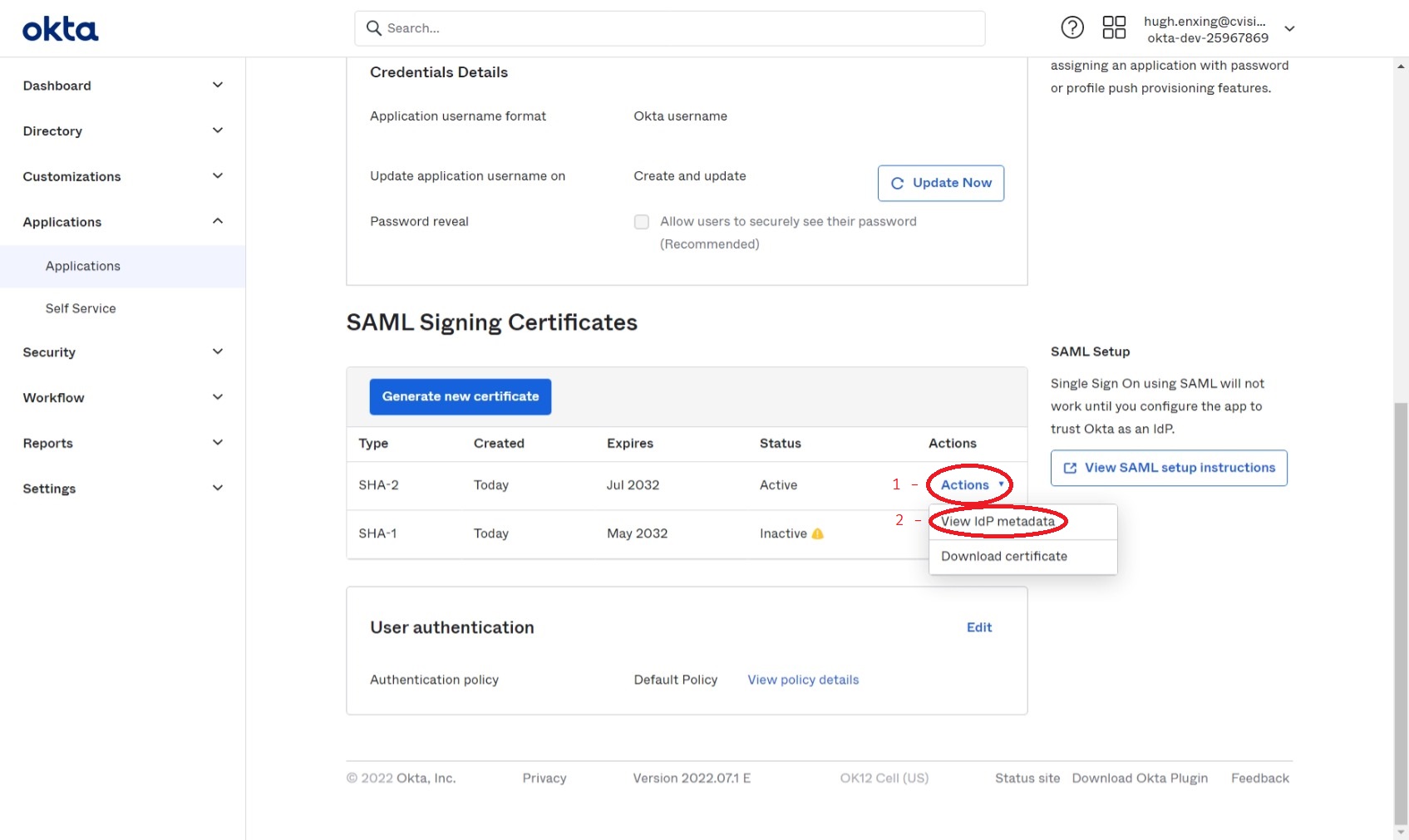Image resolution: width=1409 pixels, height=840 pixels.
Task: Open the help question mark icon
Action: [1072, 28]
